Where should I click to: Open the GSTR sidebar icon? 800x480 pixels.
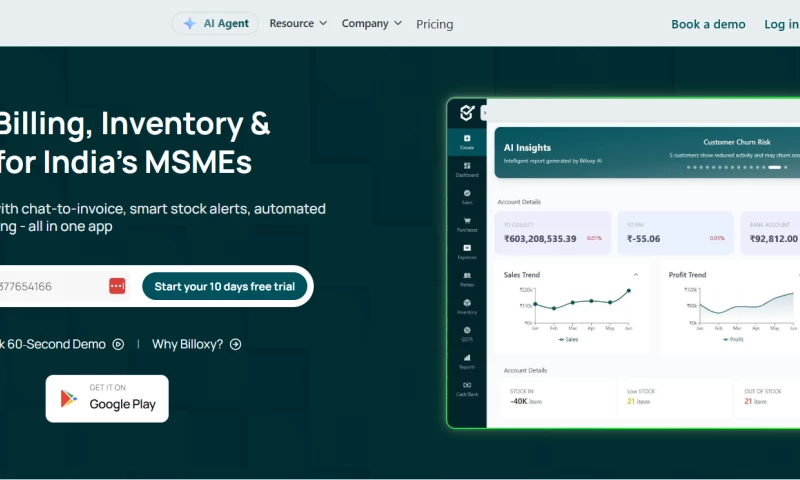(x=467, y=334)
